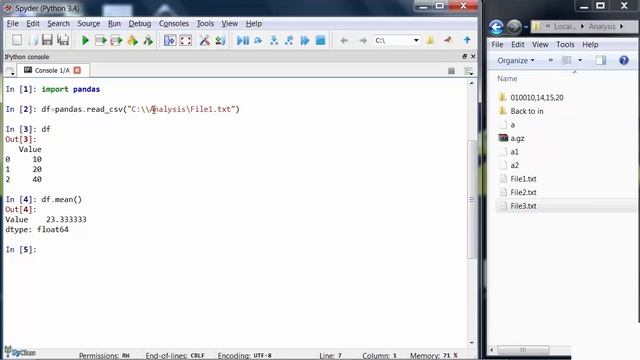Close the IPython console pane

(x=473, y=56)
